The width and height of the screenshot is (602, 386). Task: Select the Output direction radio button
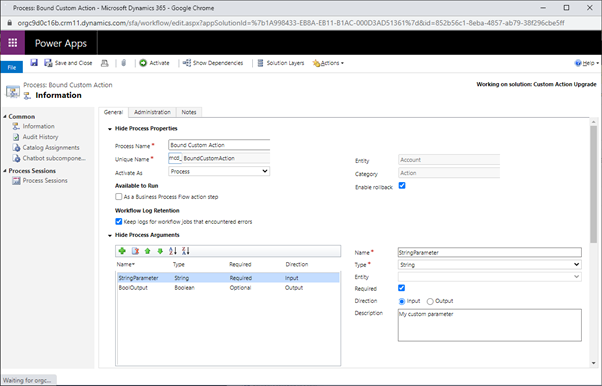(x=430, y=301)
